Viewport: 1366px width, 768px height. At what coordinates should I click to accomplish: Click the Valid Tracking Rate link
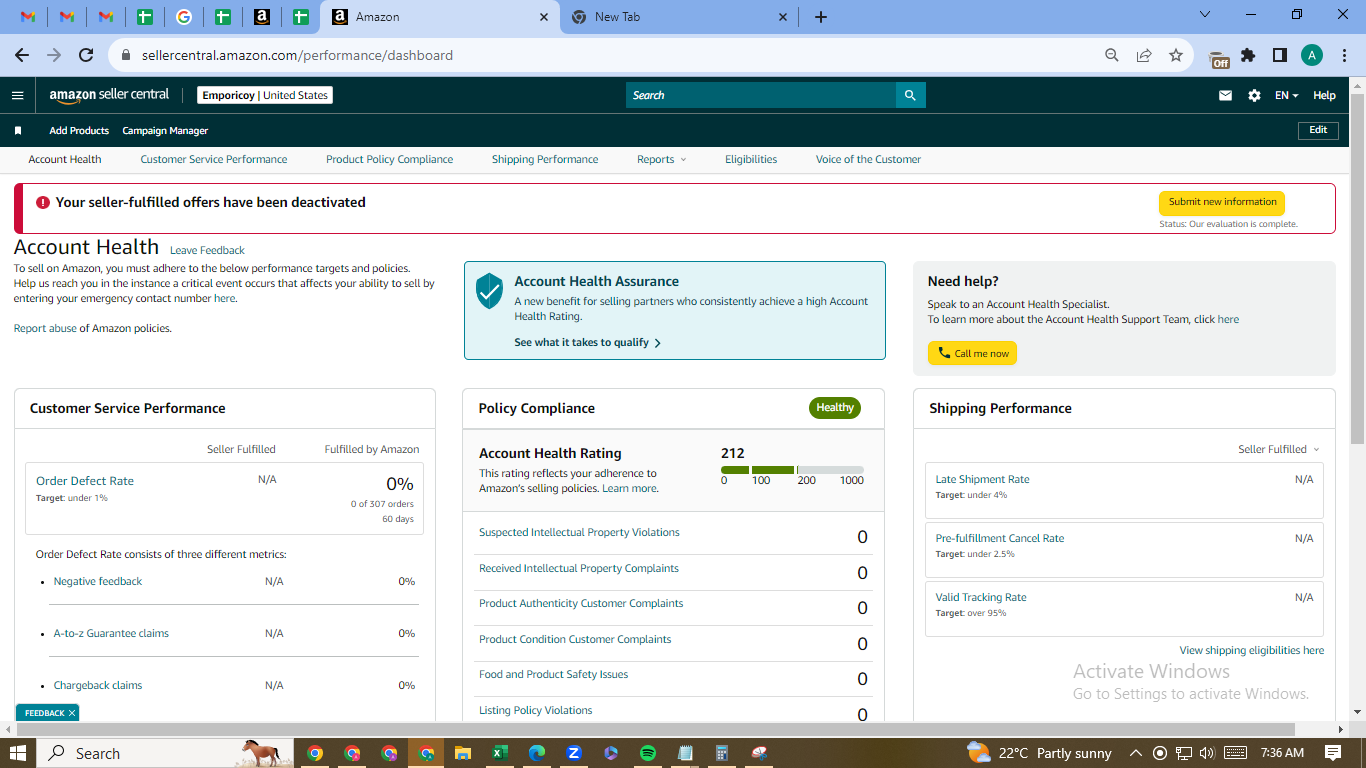coord(981,597)
